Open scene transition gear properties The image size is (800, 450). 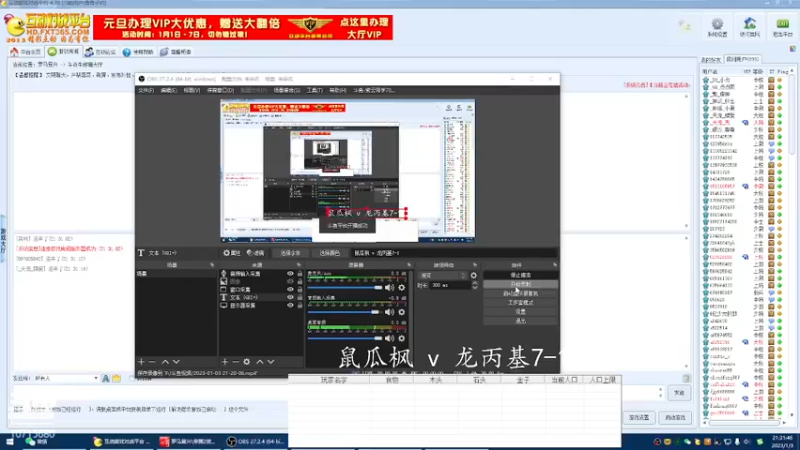point(473,276)
